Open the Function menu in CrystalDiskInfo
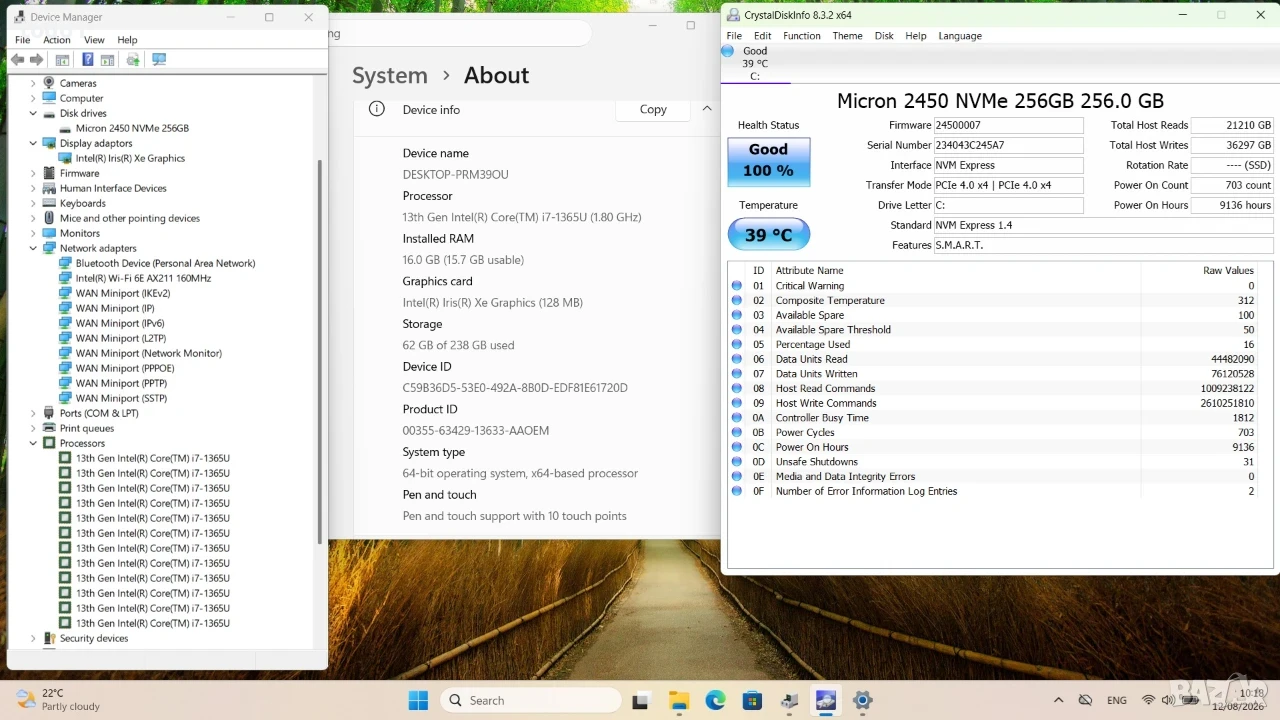The image size is (1280, 720). point(802,36)
